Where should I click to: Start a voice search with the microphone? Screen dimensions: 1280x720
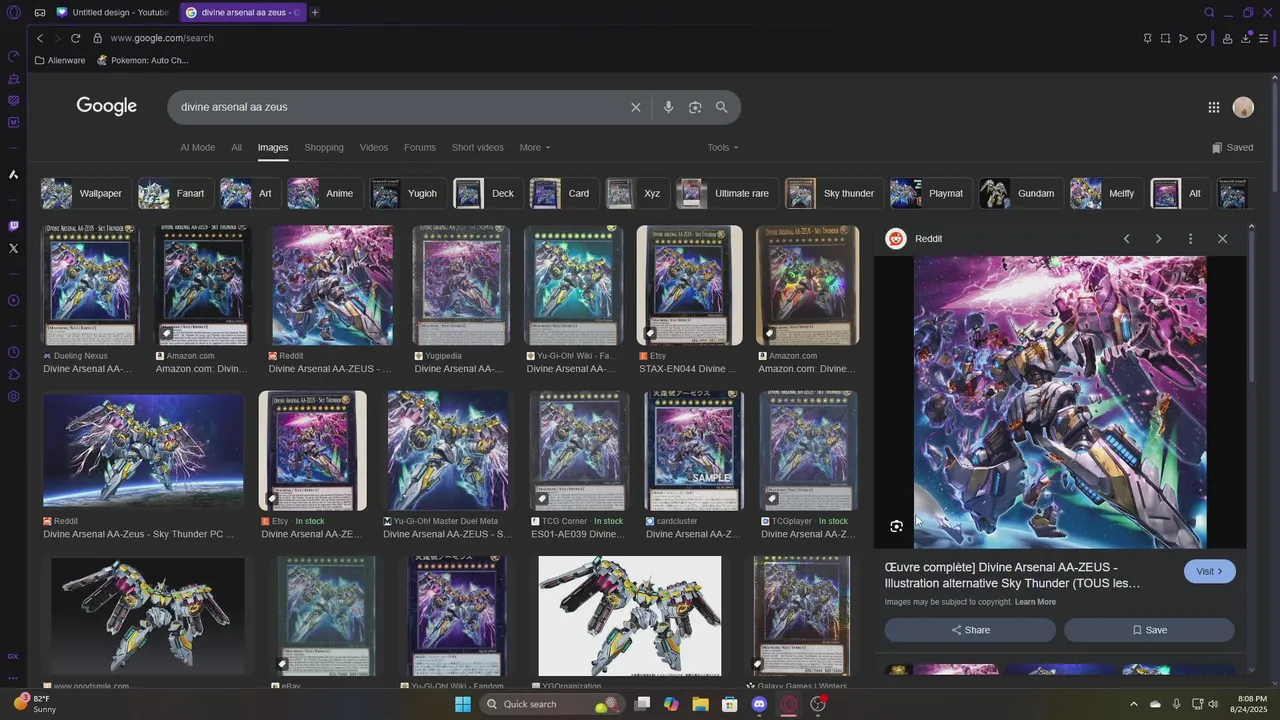668,107
